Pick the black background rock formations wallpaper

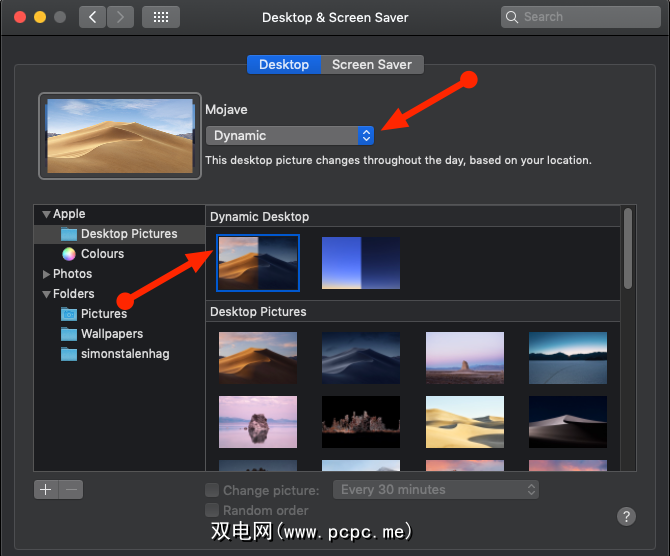pos(361,422)
